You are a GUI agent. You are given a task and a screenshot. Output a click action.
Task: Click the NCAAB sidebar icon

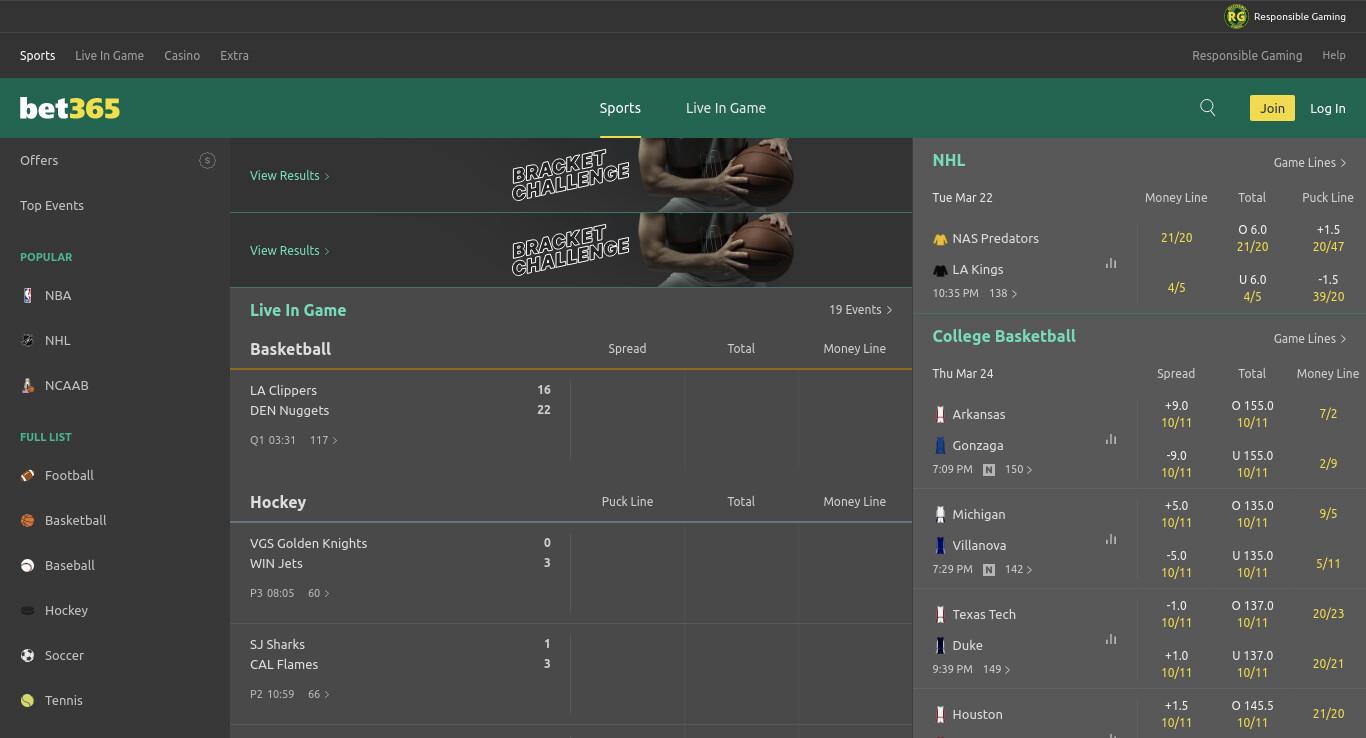pyautogui.click(x=28, y=385)
